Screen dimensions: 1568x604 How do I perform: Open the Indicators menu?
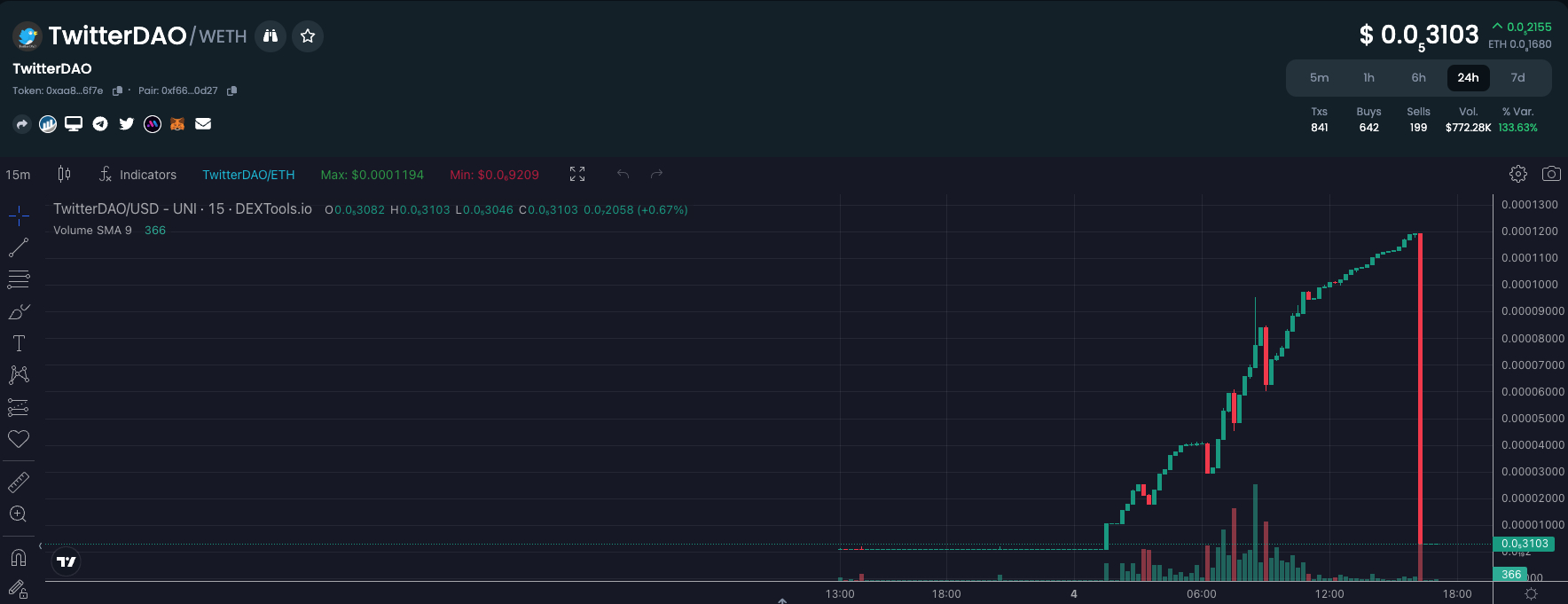point(137,175)
